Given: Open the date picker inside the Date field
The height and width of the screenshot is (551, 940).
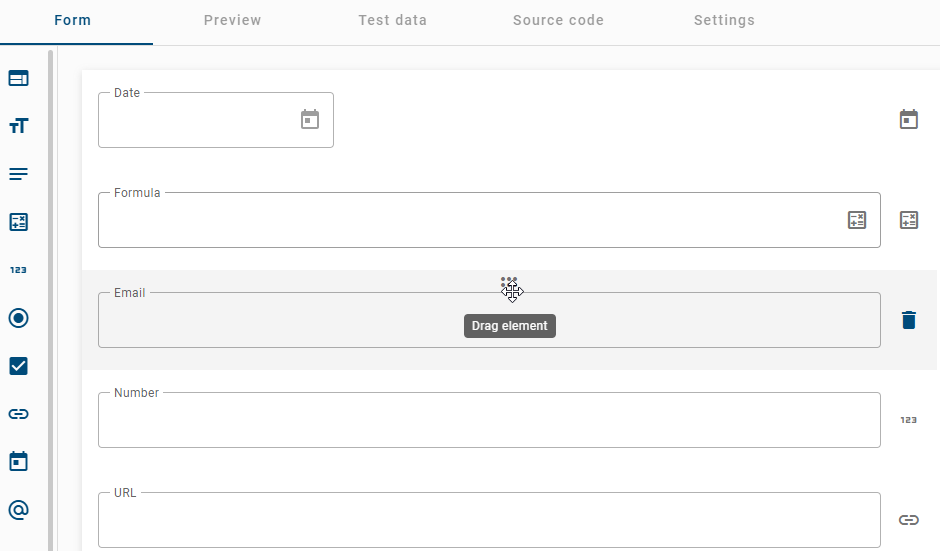Looking at the screenshot, I should click(310, 119).
